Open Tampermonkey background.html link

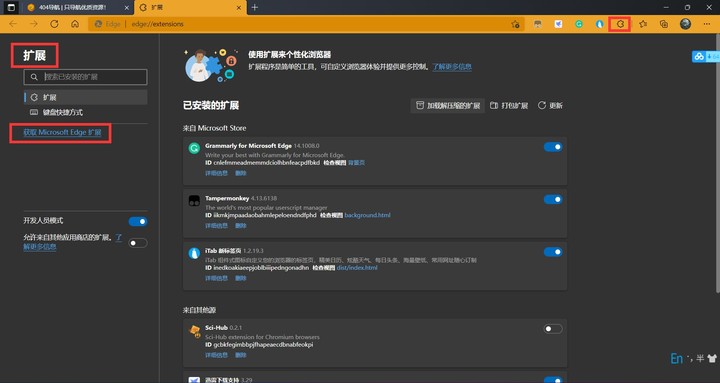[367, 215]
